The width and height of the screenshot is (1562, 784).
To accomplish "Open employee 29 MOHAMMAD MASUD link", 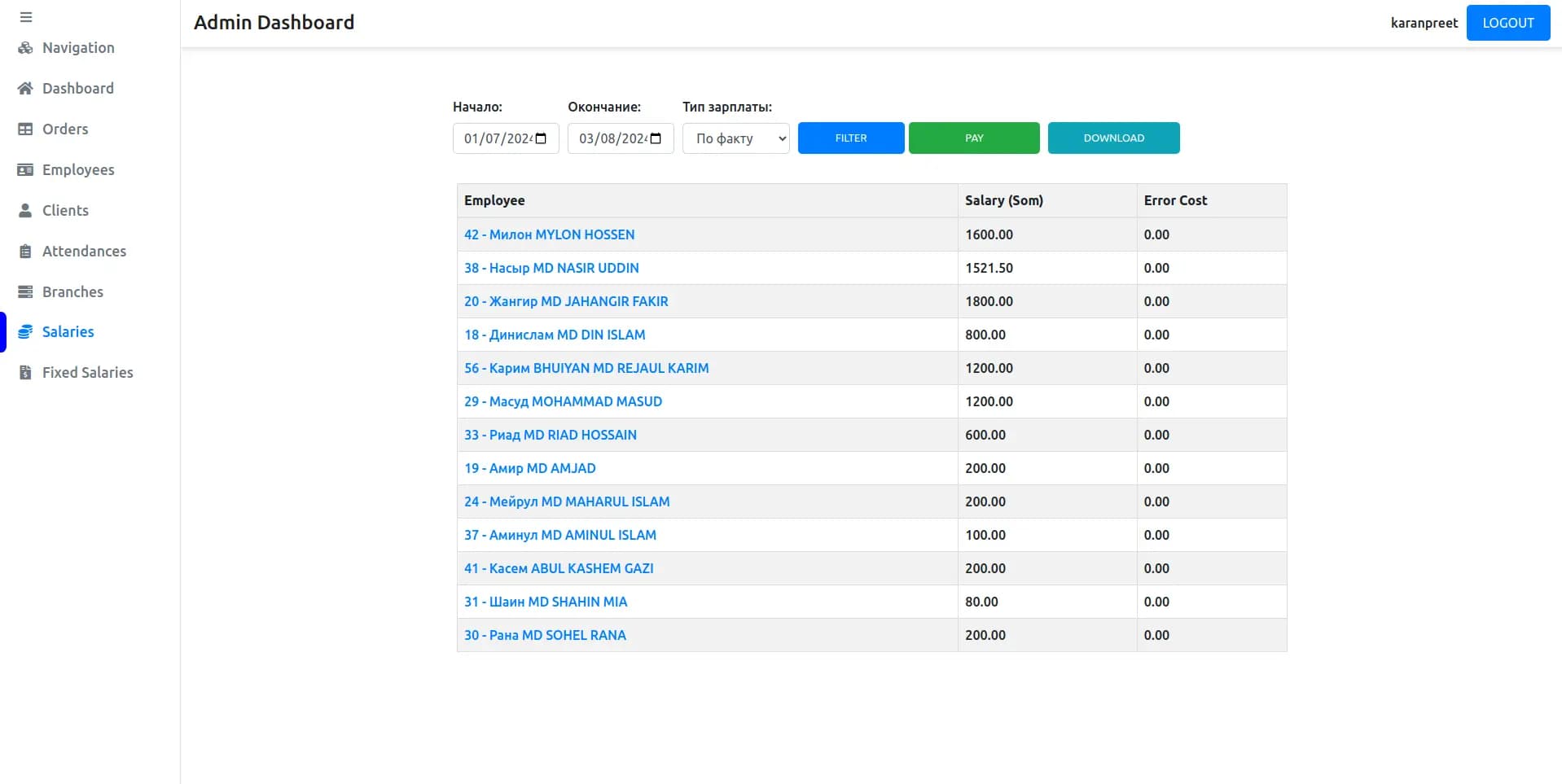I will pos(564,401).
